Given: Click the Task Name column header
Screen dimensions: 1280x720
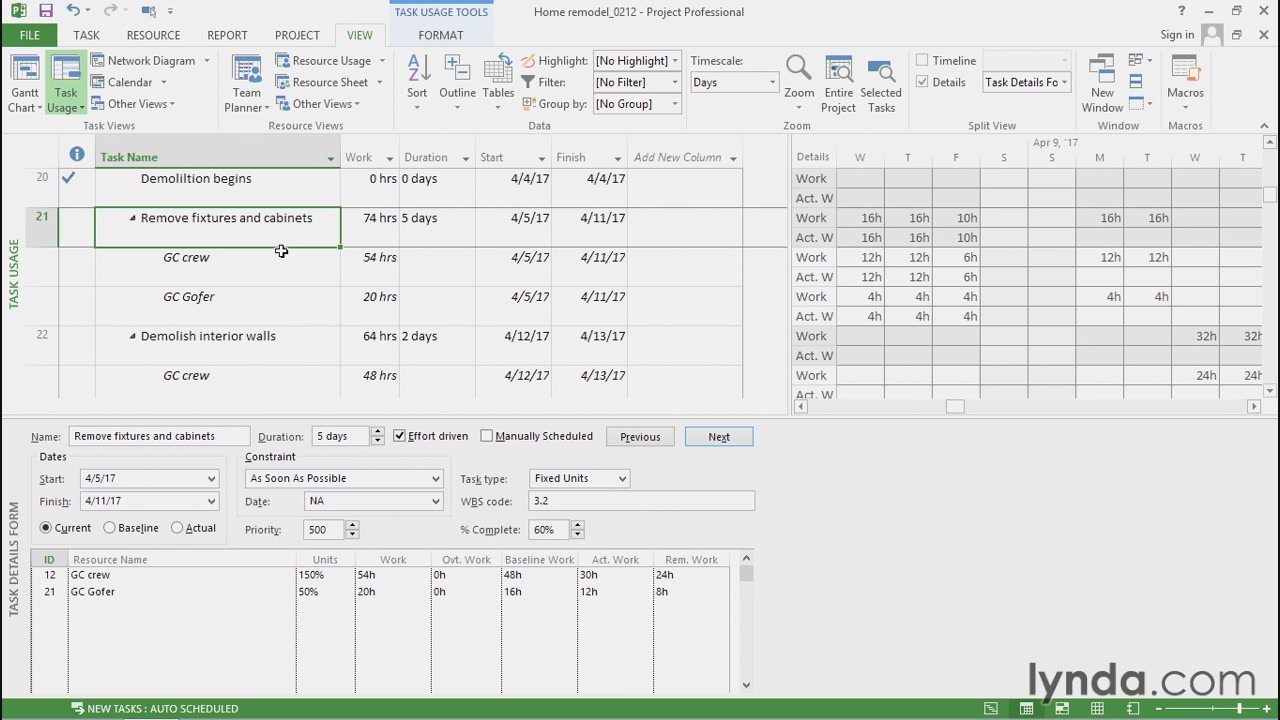Looking at the screenshot, I should (x=218, y=157).
